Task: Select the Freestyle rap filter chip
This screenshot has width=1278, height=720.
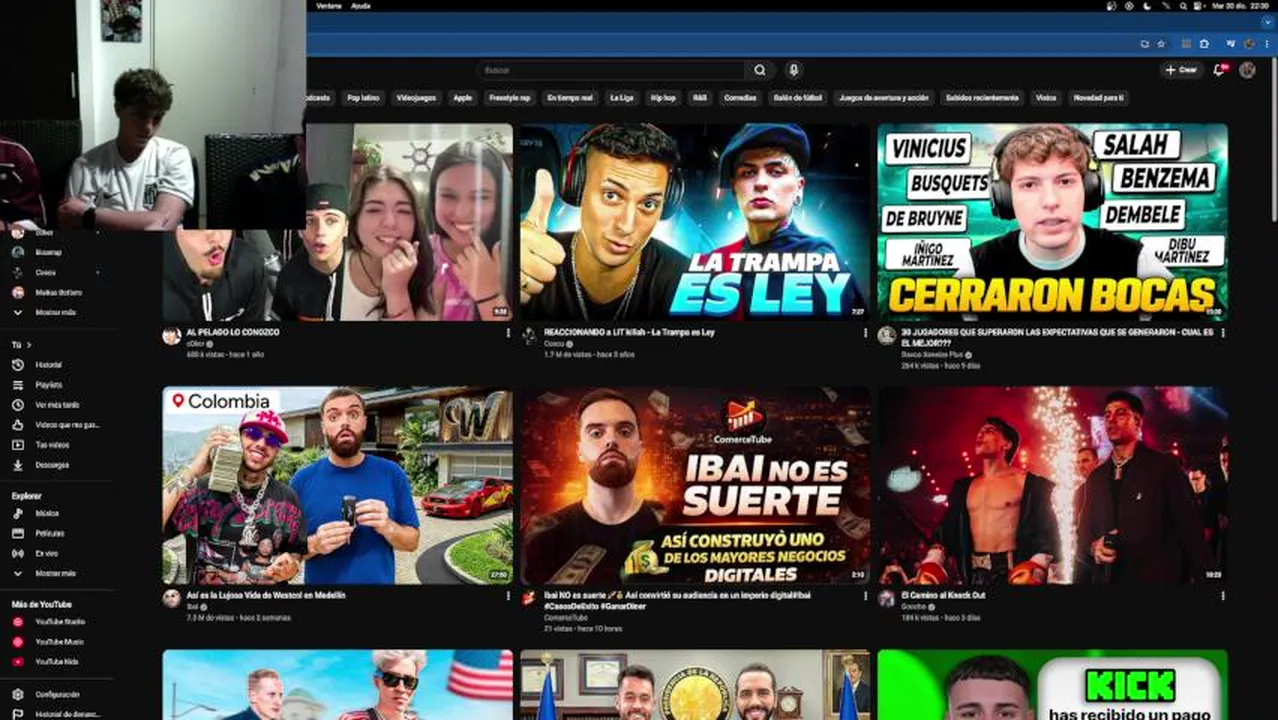Action: 509,98
